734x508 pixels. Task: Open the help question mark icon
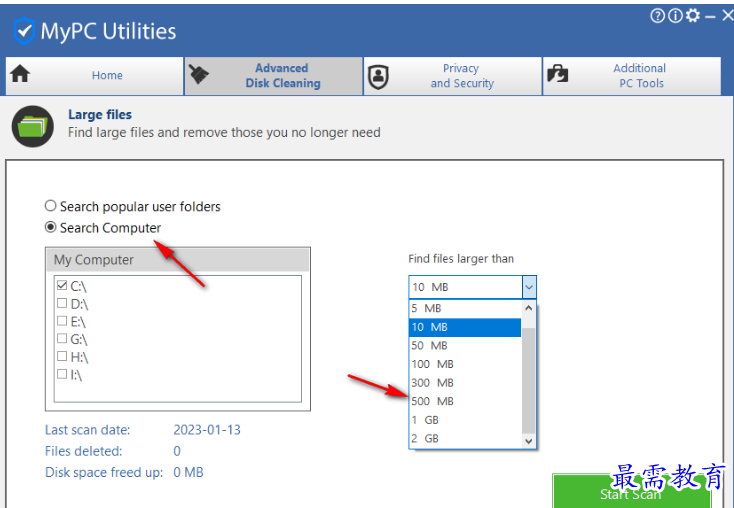(657, 16)
